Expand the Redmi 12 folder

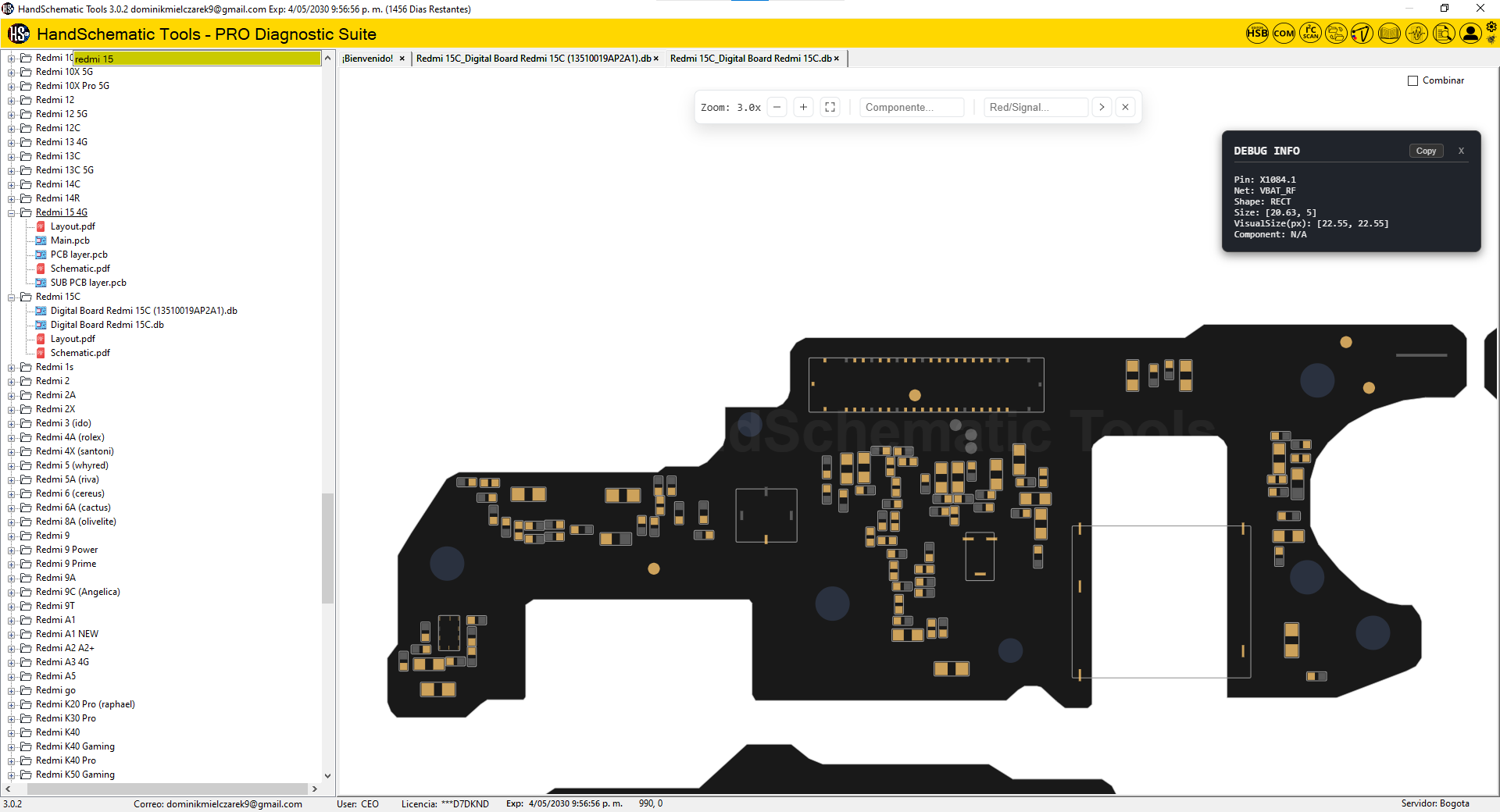(x=12, y=100)
